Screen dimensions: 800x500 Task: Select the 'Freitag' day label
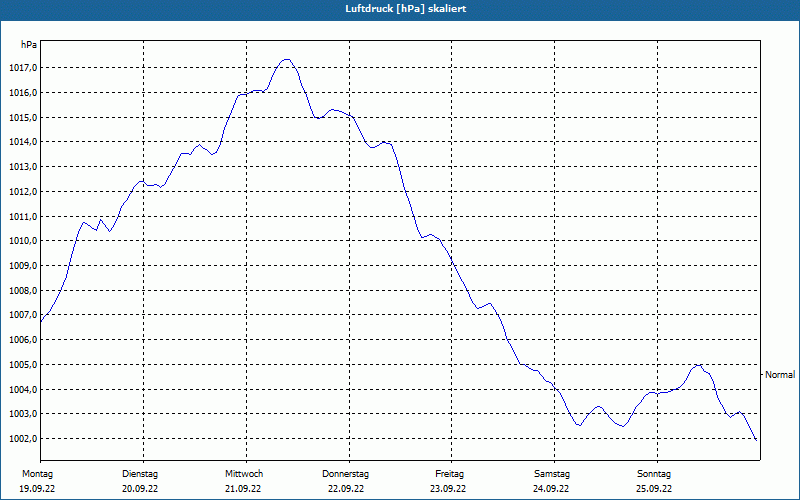click(x=449, y=474)
